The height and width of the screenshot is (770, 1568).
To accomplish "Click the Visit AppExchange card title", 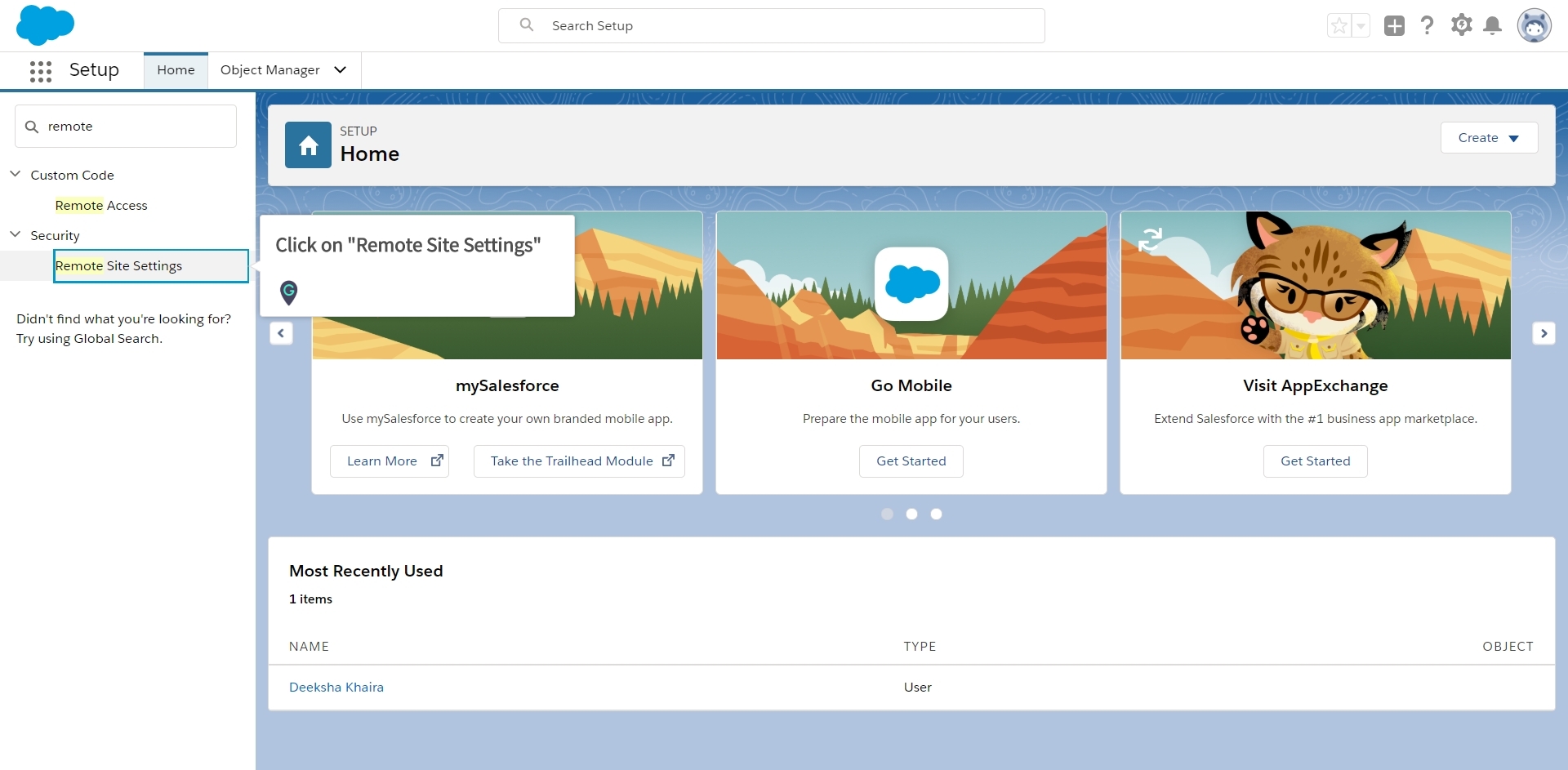I will [x=1316, y=385].
